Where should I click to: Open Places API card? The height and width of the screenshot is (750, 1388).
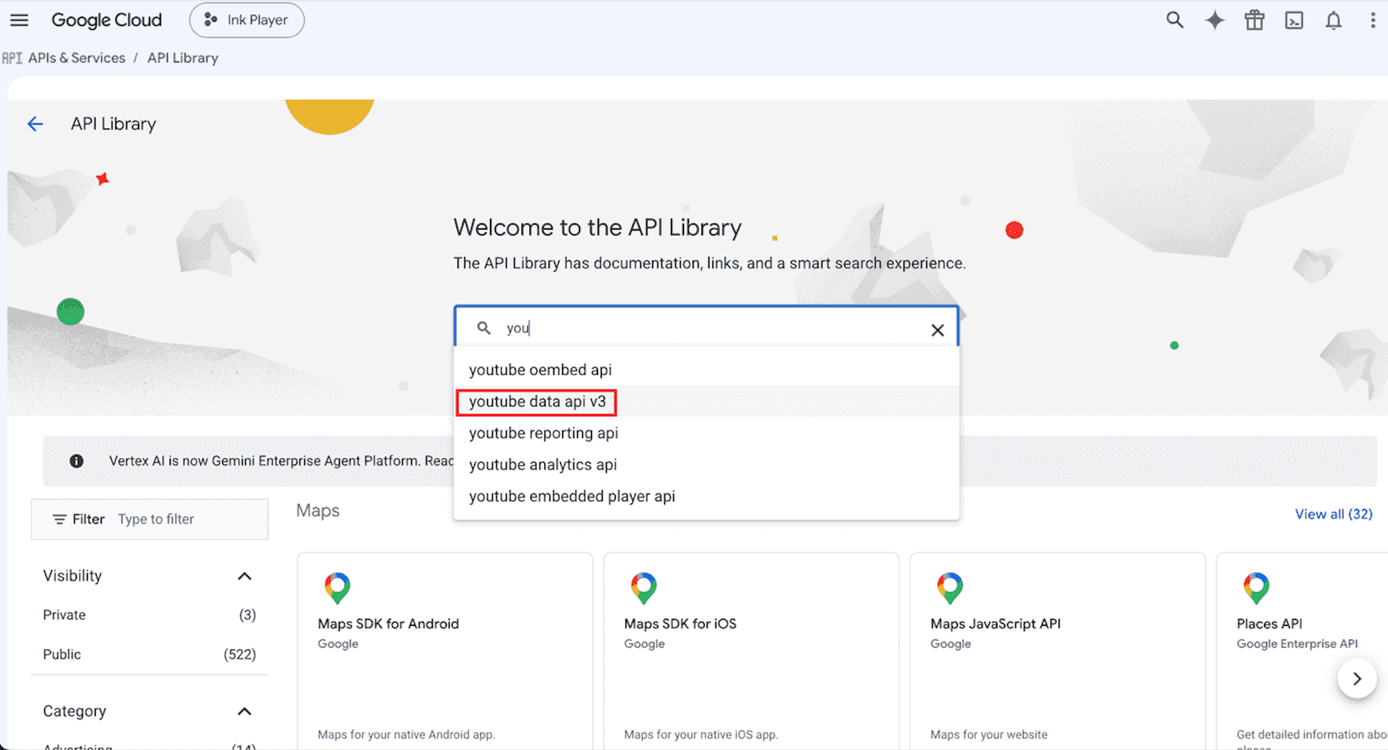point(1302,651)
